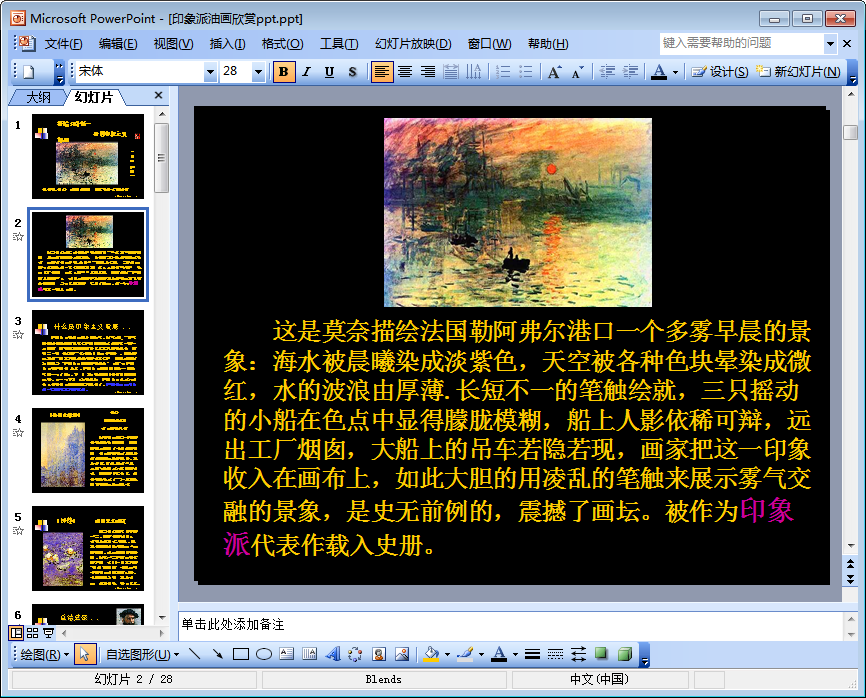Apply font color from formatting toolbar
The height and width of the screenshot is (698, 866).
point(659,72)
